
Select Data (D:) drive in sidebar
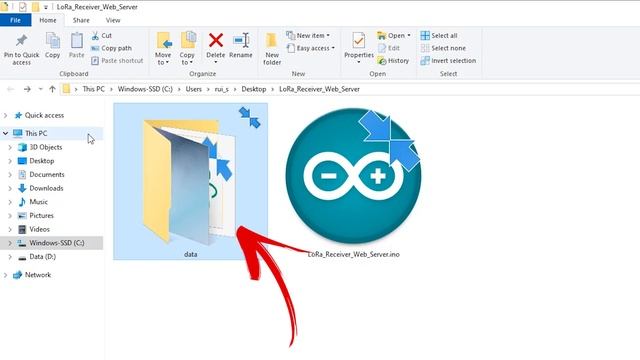42,257
